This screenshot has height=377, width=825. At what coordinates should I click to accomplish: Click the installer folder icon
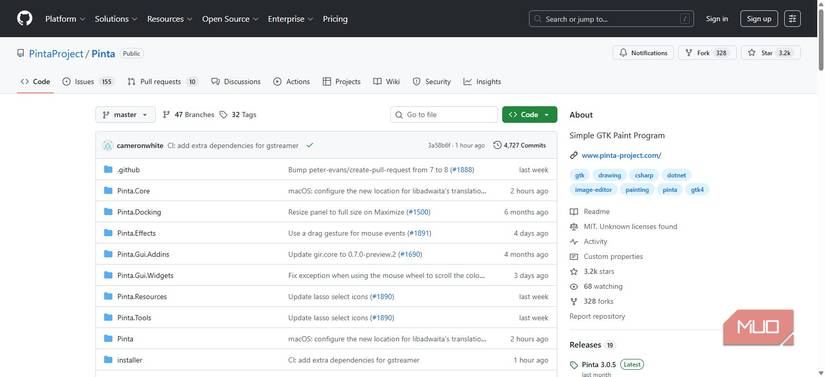click(x=108, y=360)
